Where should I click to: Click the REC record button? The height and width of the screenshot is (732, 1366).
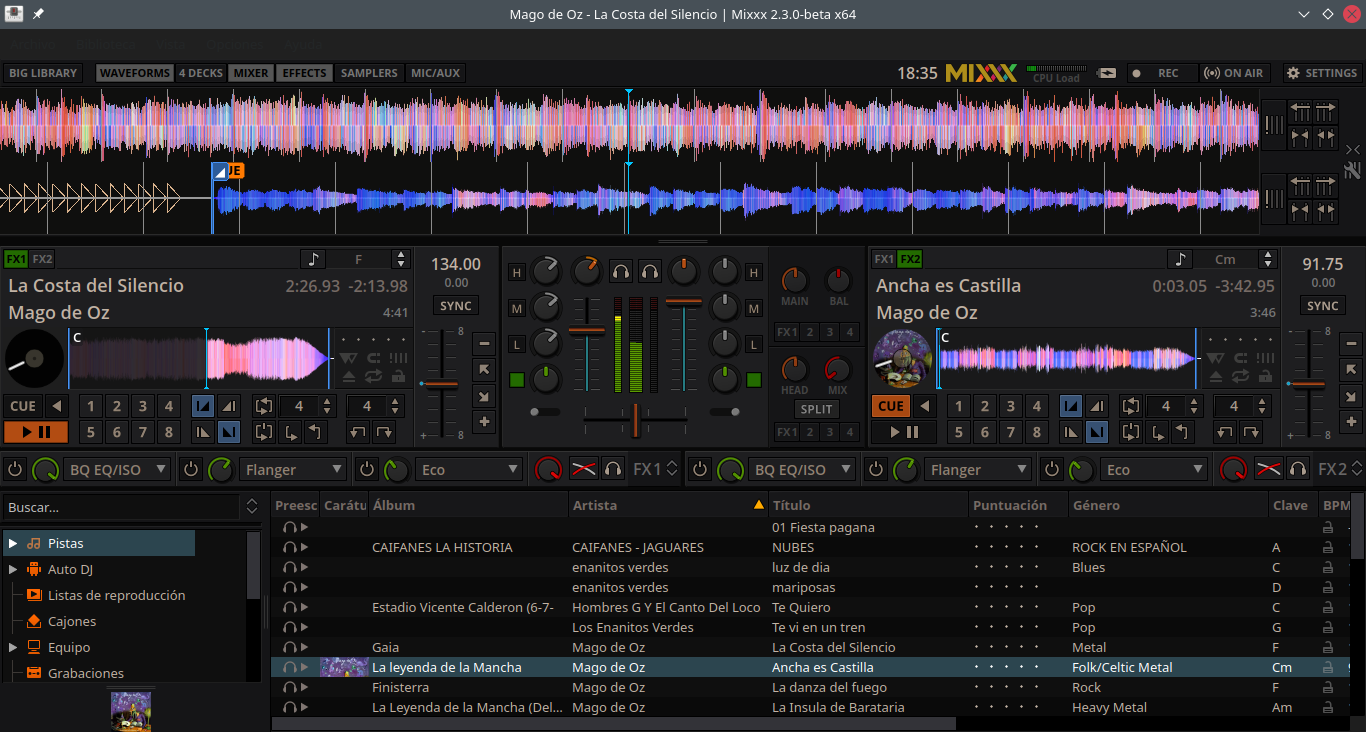click(x=1160, y=73)
